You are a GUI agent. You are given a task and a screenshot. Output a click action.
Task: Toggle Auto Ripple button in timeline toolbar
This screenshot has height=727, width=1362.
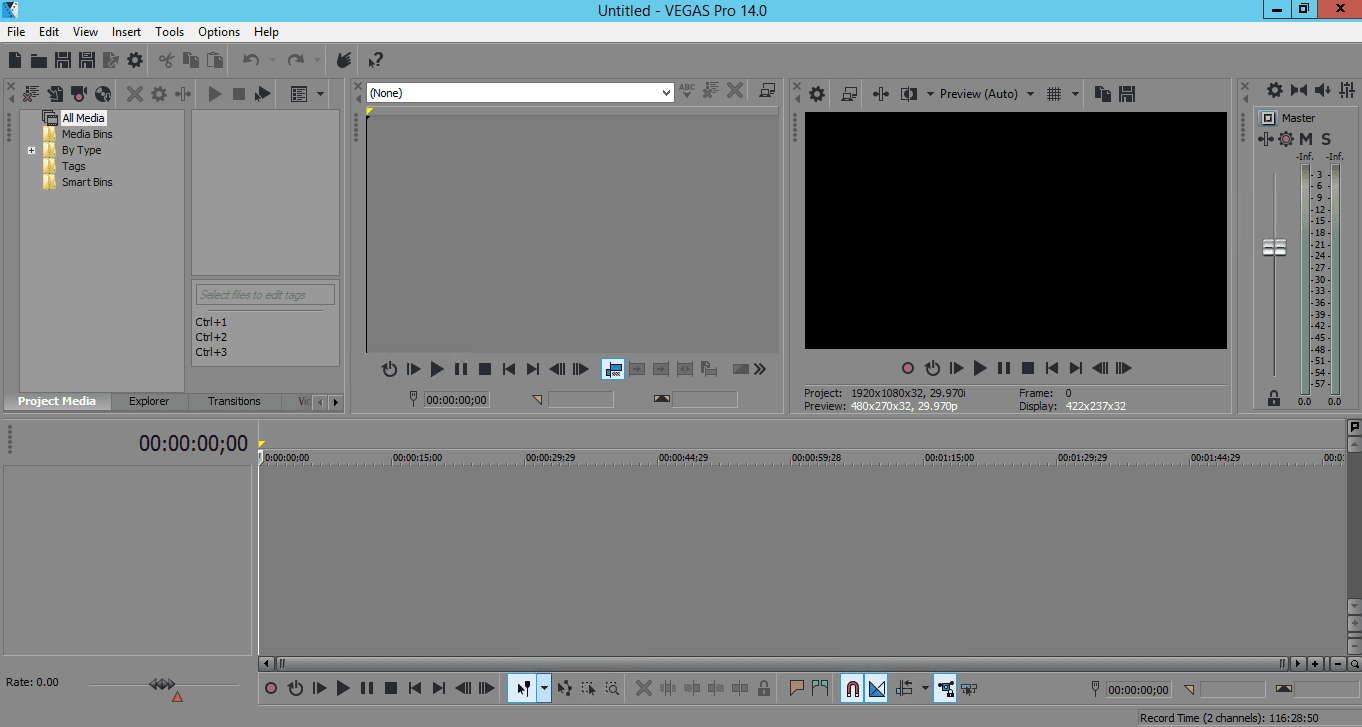tap(905, 688)
